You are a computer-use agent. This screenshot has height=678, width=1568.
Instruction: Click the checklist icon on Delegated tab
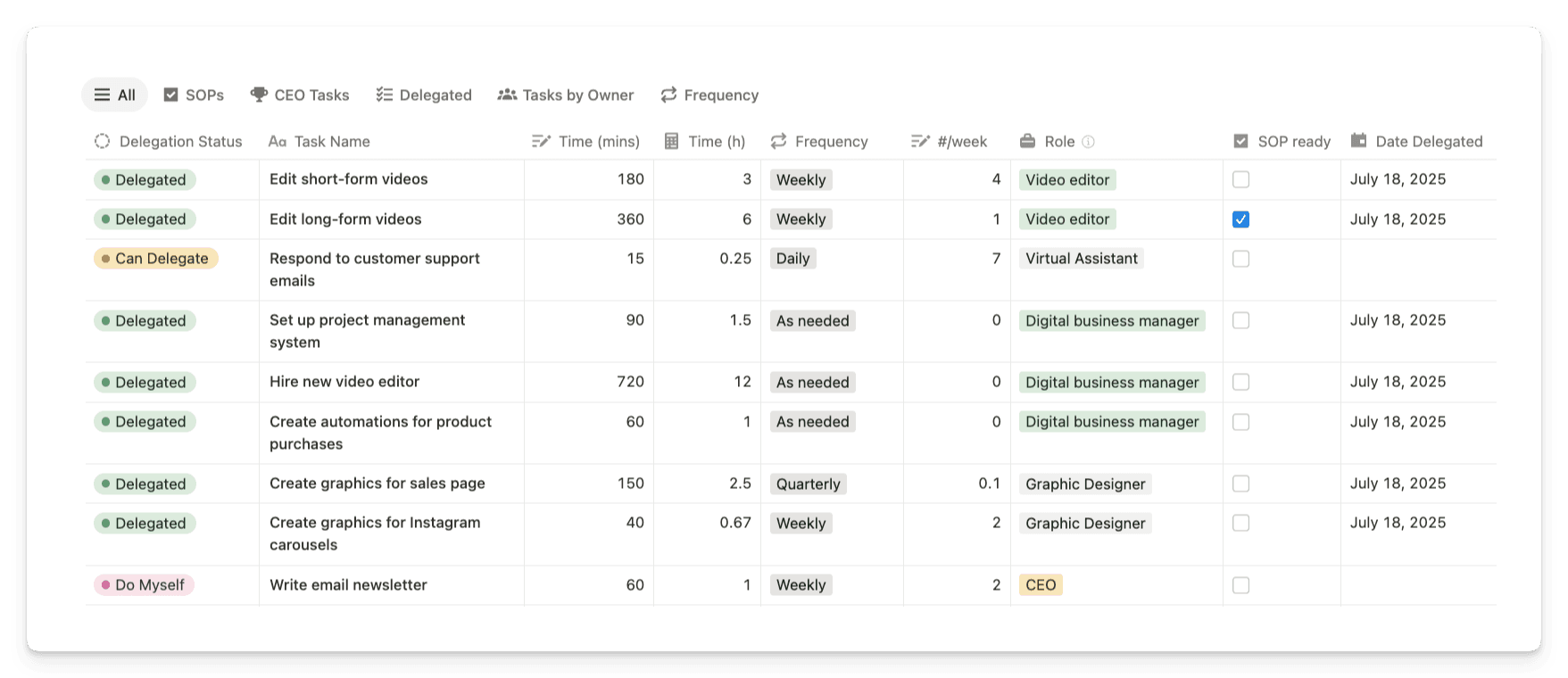[385, 95]
